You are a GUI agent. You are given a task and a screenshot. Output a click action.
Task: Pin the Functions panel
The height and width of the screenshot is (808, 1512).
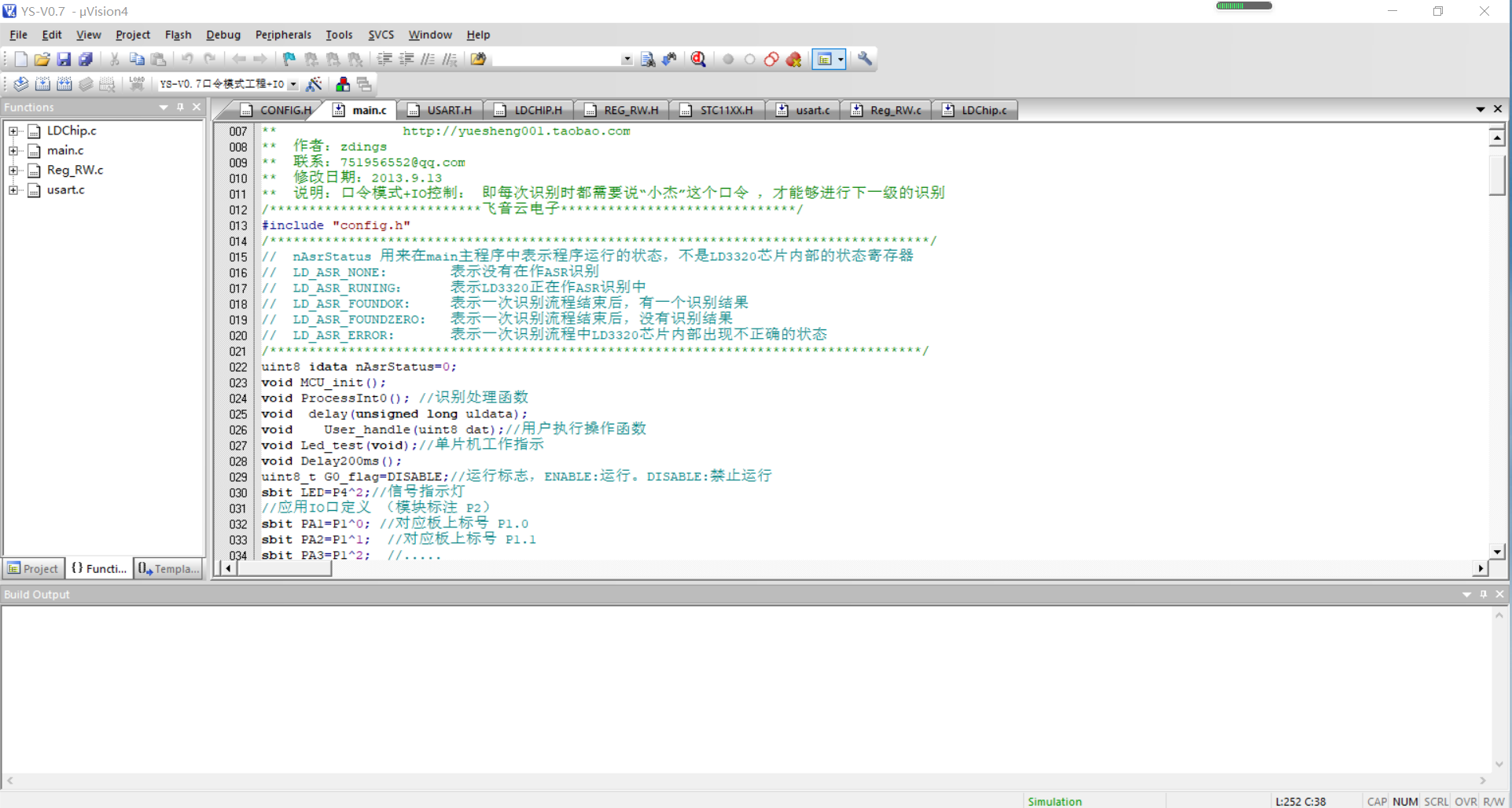(180, 107)
